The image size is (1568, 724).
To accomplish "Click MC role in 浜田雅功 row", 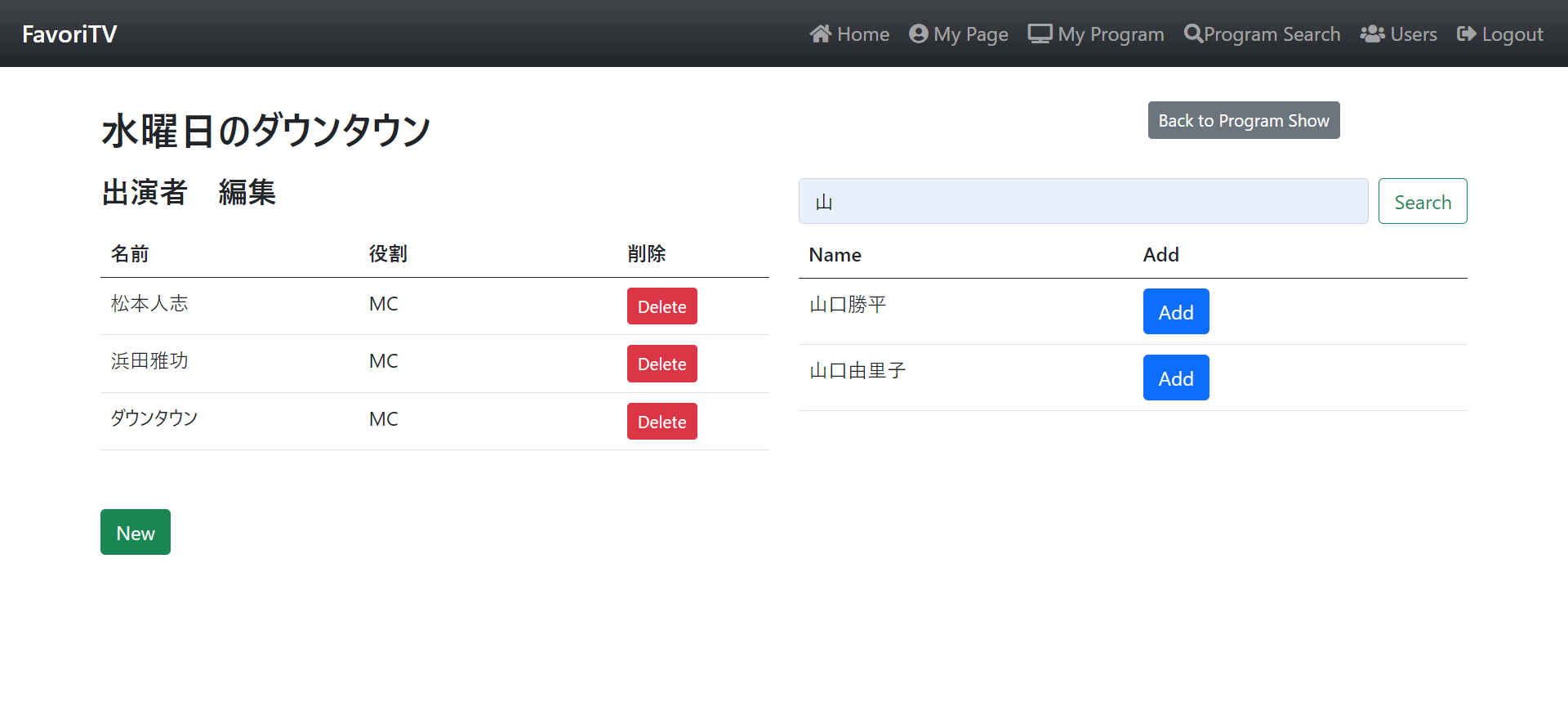I will 384,361.
